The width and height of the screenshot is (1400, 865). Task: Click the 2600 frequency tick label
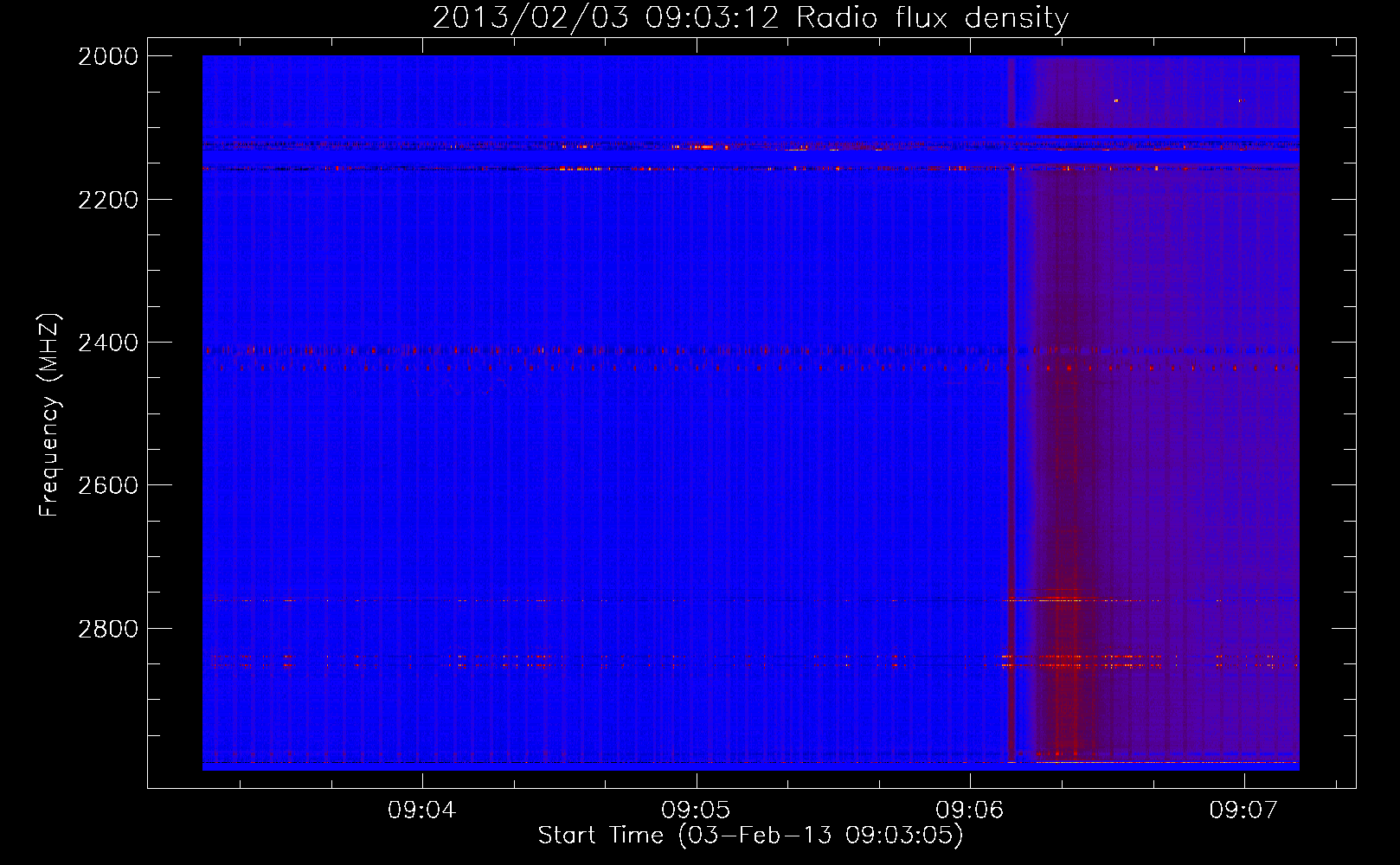[108, 485]
